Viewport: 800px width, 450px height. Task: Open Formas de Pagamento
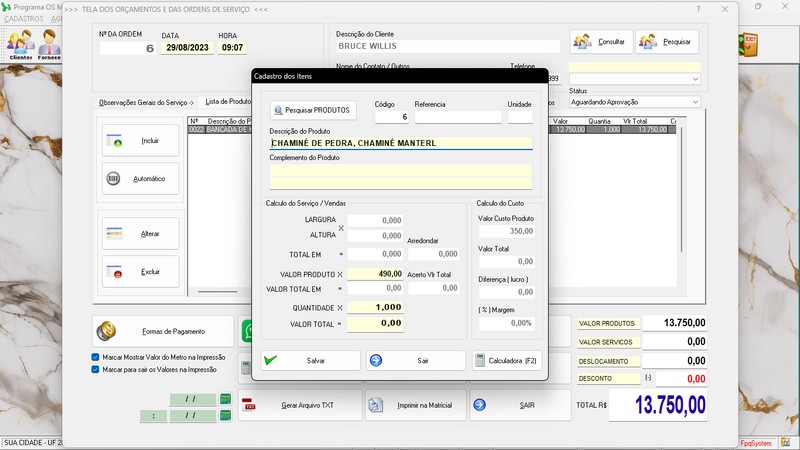pyautogui.click(x=164, y=331)
